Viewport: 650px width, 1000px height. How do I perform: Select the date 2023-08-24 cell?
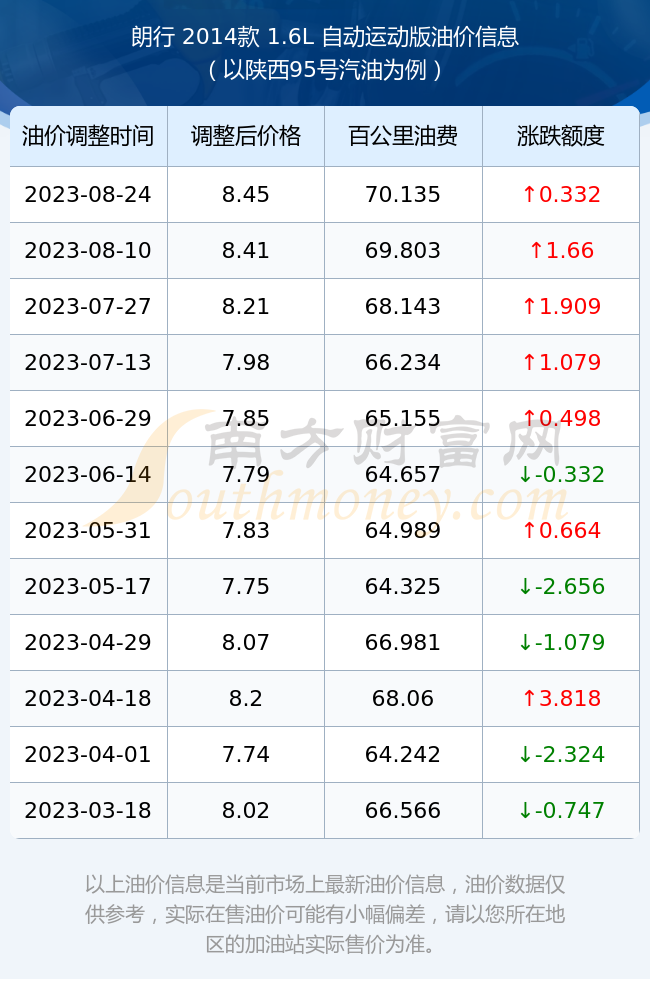point(88,195)
